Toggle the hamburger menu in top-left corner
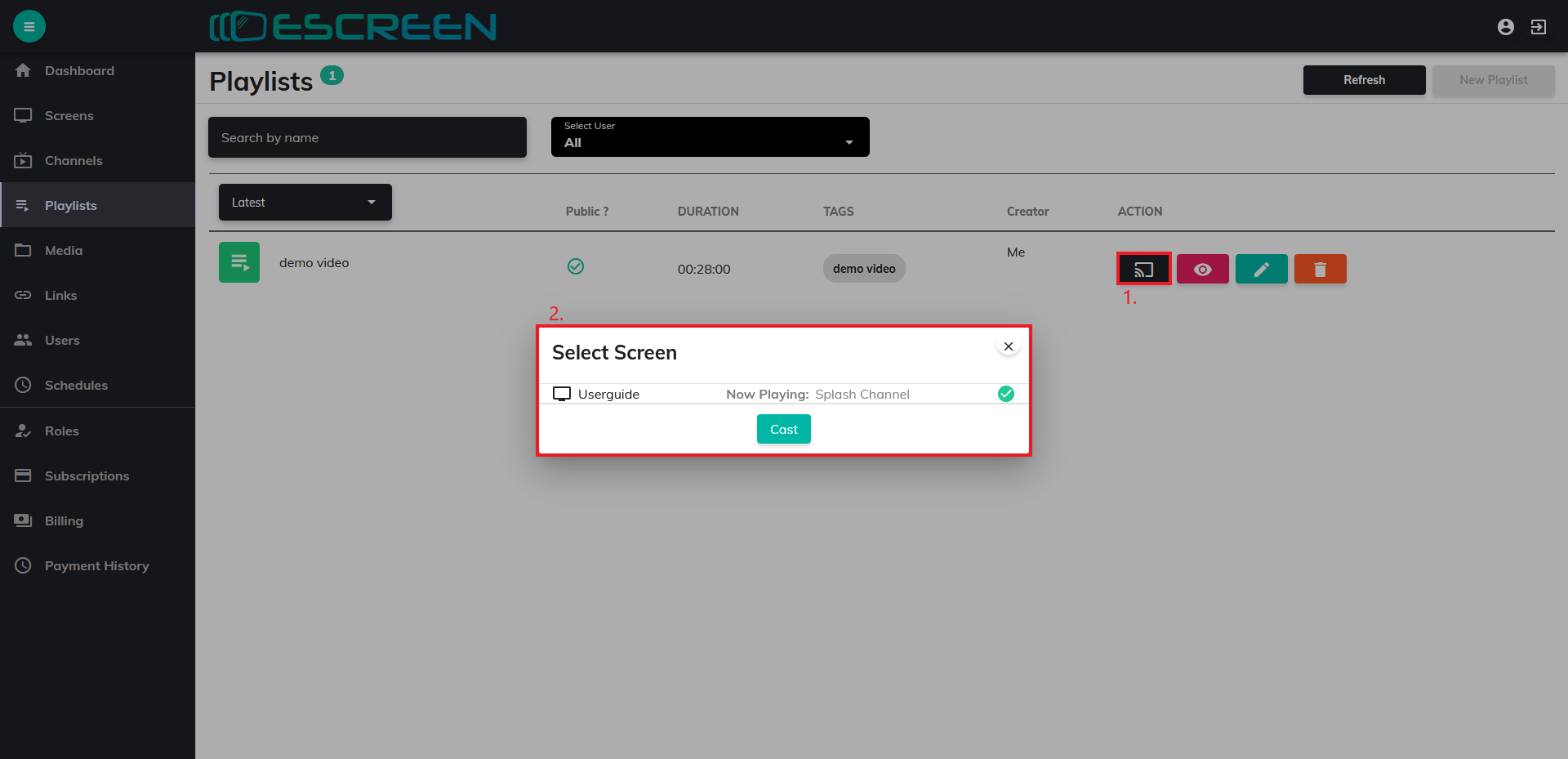The image size is (1568, 759). [29, 26]
